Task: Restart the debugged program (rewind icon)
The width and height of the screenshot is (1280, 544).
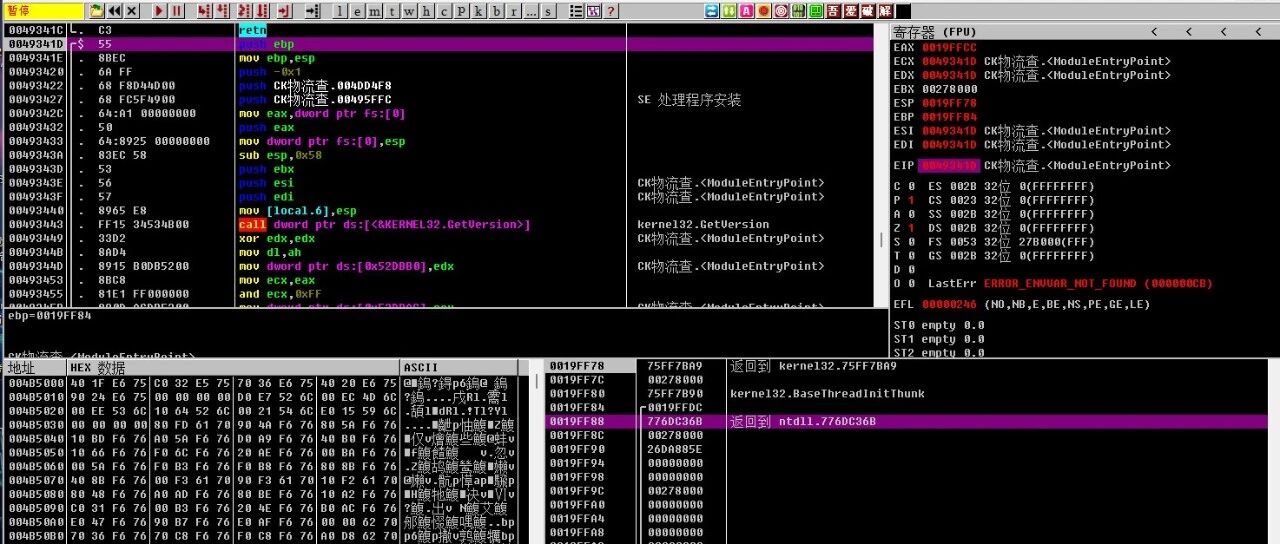Action: 114,11
